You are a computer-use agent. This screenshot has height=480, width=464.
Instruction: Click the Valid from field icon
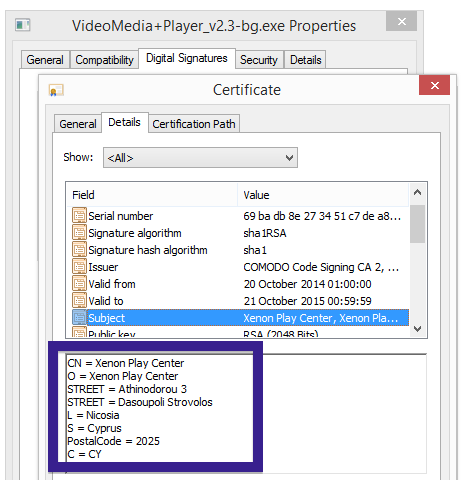point(79,284)
